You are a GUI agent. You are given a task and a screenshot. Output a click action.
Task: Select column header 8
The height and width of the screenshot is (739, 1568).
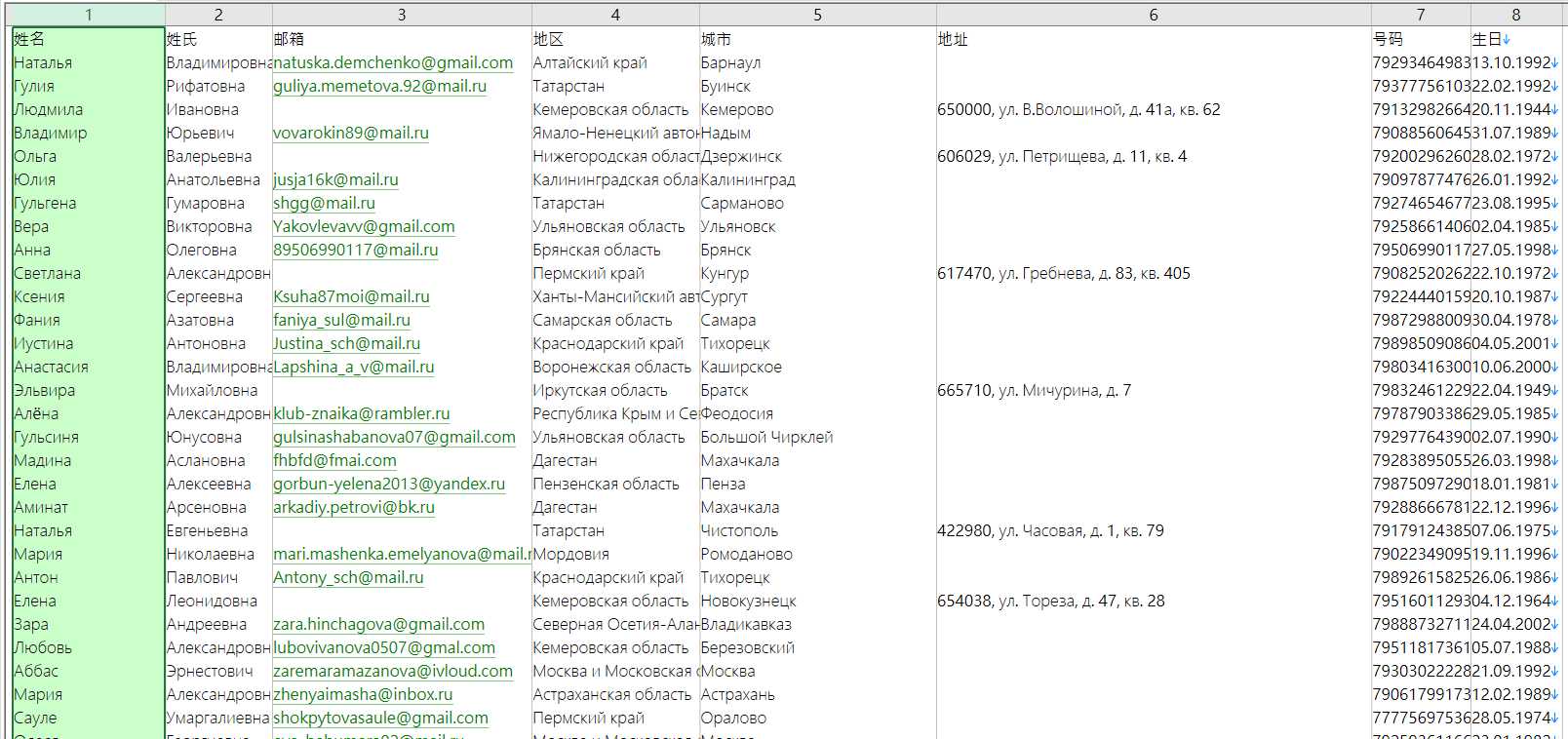(x=1516, y=15)
